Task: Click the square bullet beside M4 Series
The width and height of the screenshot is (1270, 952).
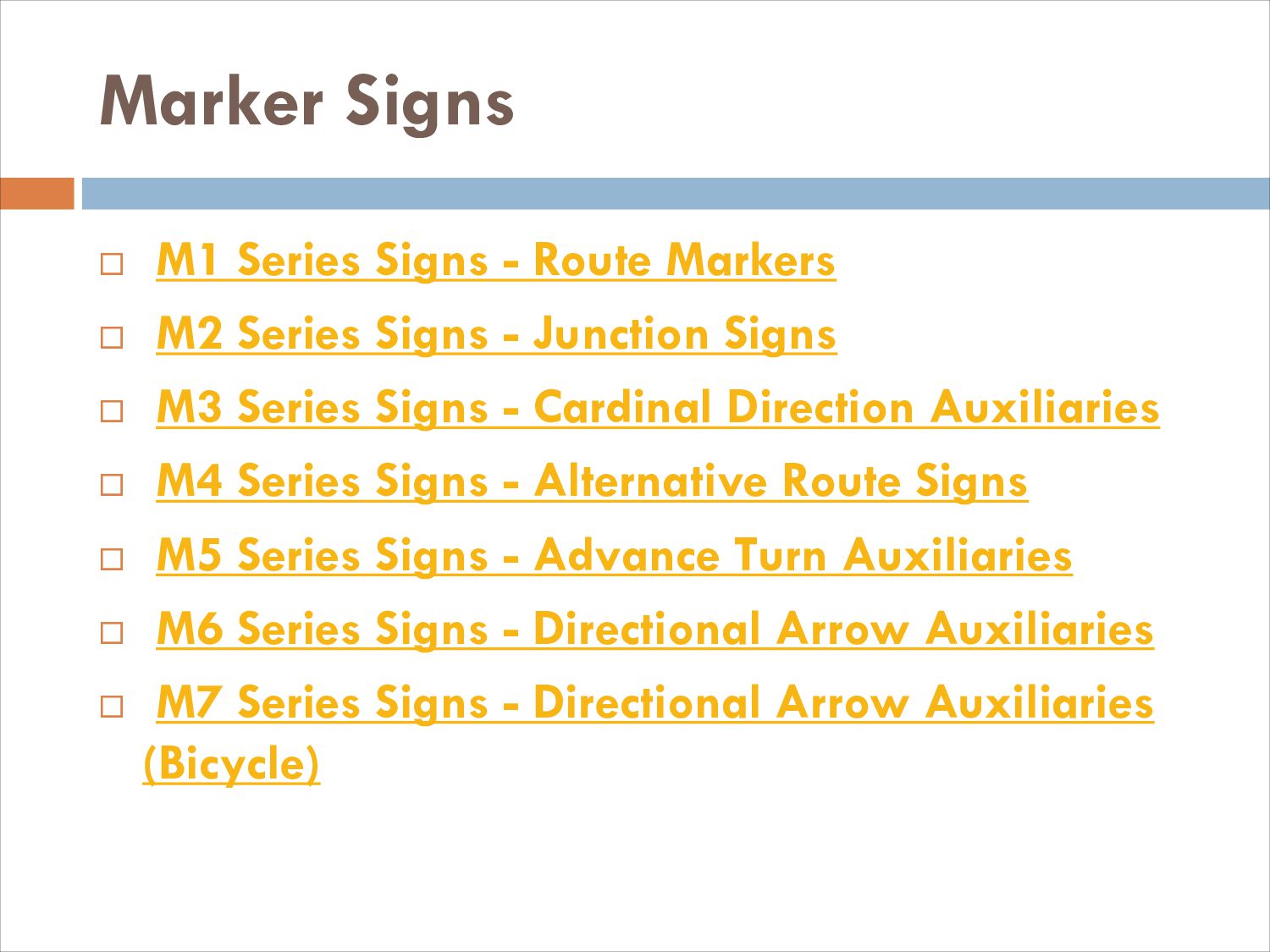Action: pos(112,485)
